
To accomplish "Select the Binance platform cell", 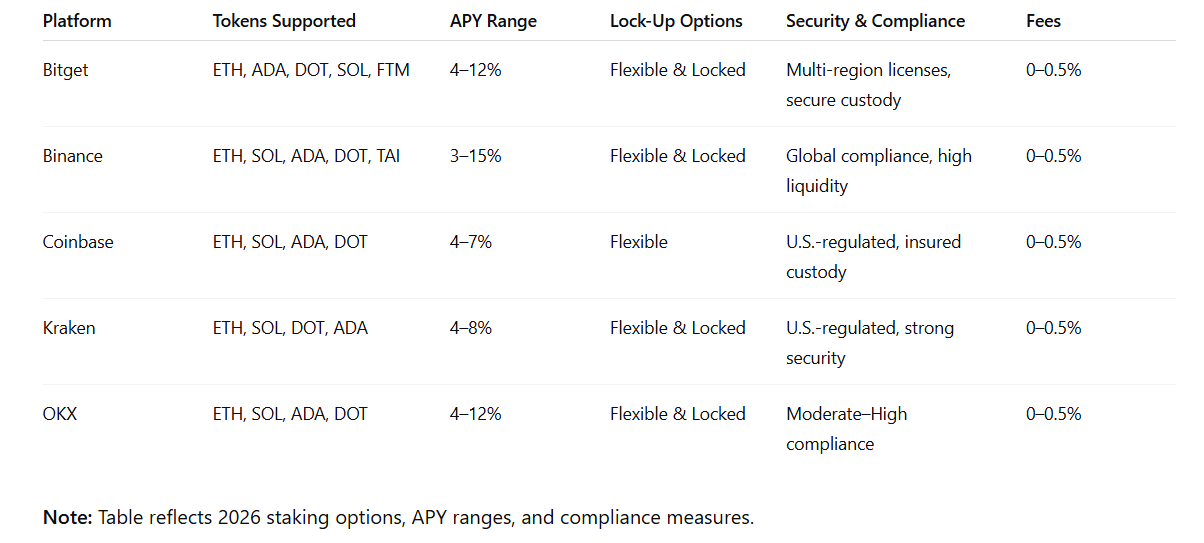I will pyautogui.click(x=73, y=156).
